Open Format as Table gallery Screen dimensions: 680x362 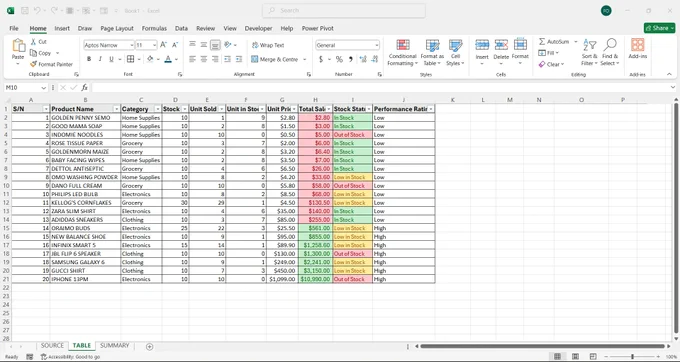432,52
